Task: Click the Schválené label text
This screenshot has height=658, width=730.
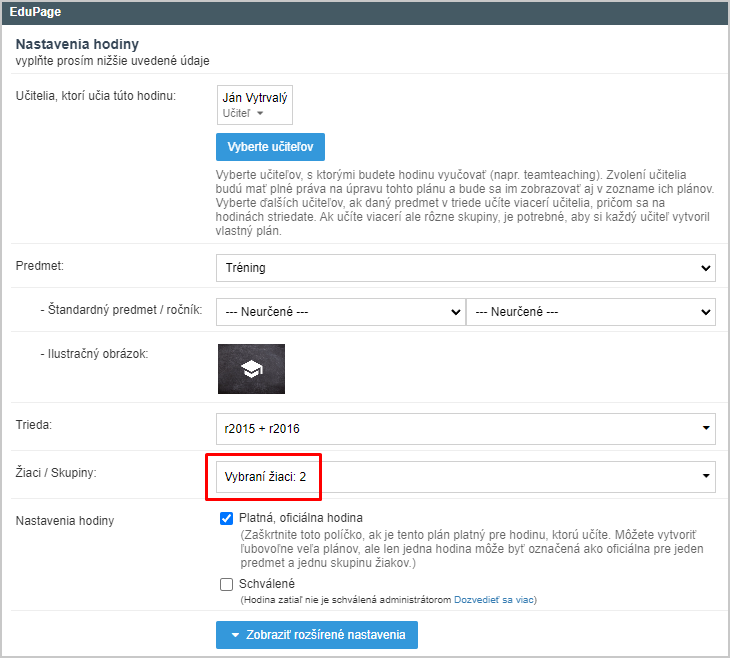Action: tap(267, 583)
